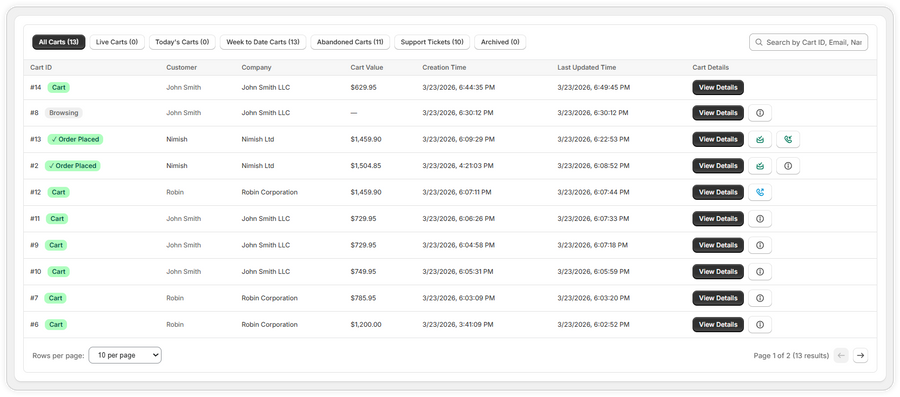Click the info icon for cart #2
The width and height of the screenshot is (900, 397).
[788, 166]
